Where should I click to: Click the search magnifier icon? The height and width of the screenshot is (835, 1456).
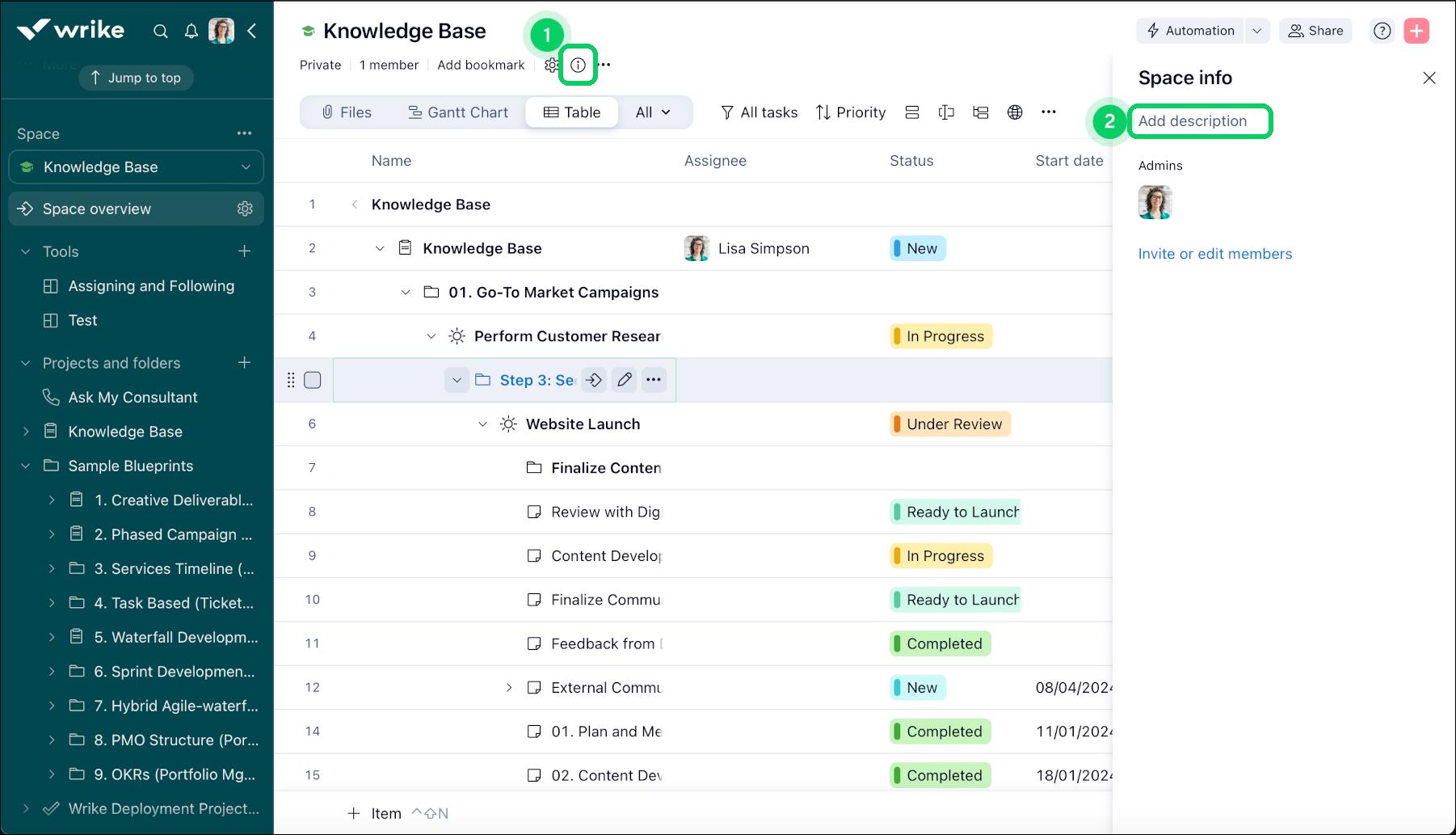(x=161, y=32)
